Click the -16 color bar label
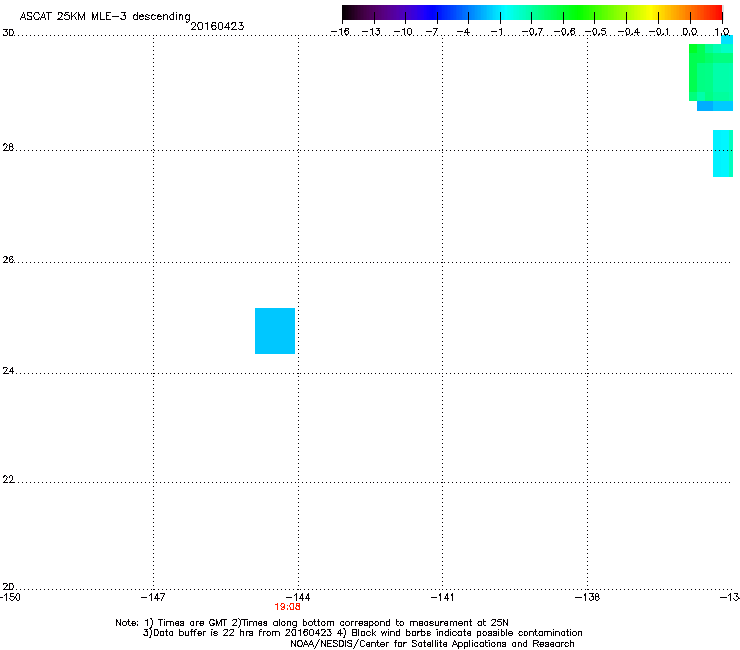 tap(340, 32)
